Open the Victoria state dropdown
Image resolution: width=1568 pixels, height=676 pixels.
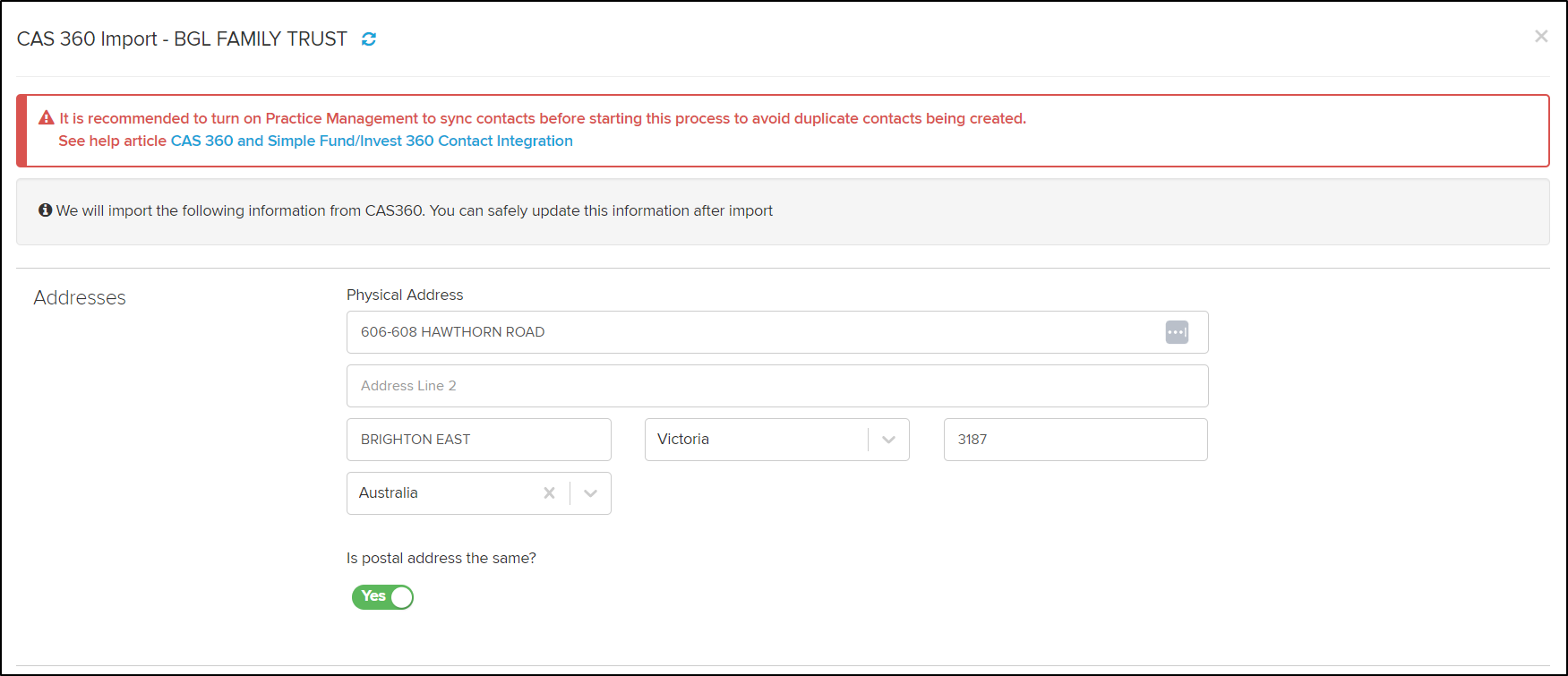(x=777, y=440)
